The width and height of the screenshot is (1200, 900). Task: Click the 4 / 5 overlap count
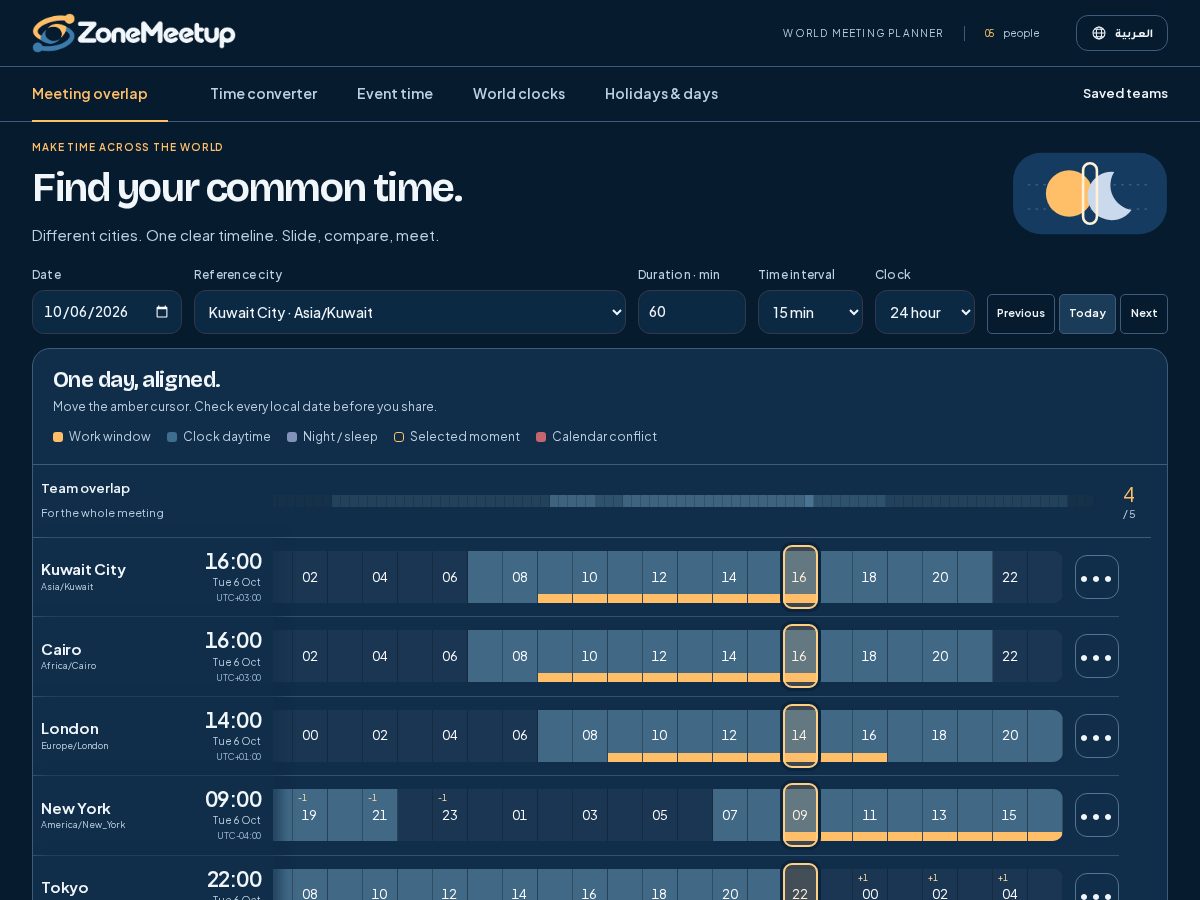coord(1129,502)
